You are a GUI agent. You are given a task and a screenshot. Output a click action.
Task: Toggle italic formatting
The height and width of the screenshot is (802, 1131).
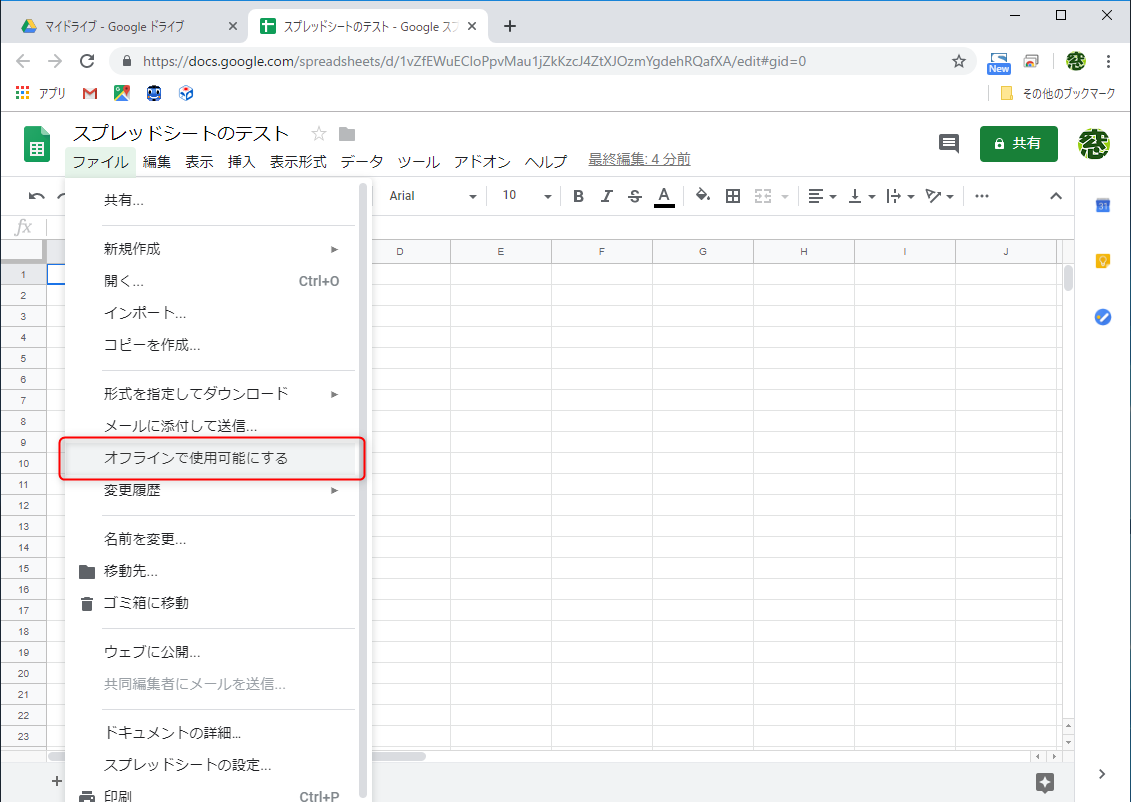point(606,195)
